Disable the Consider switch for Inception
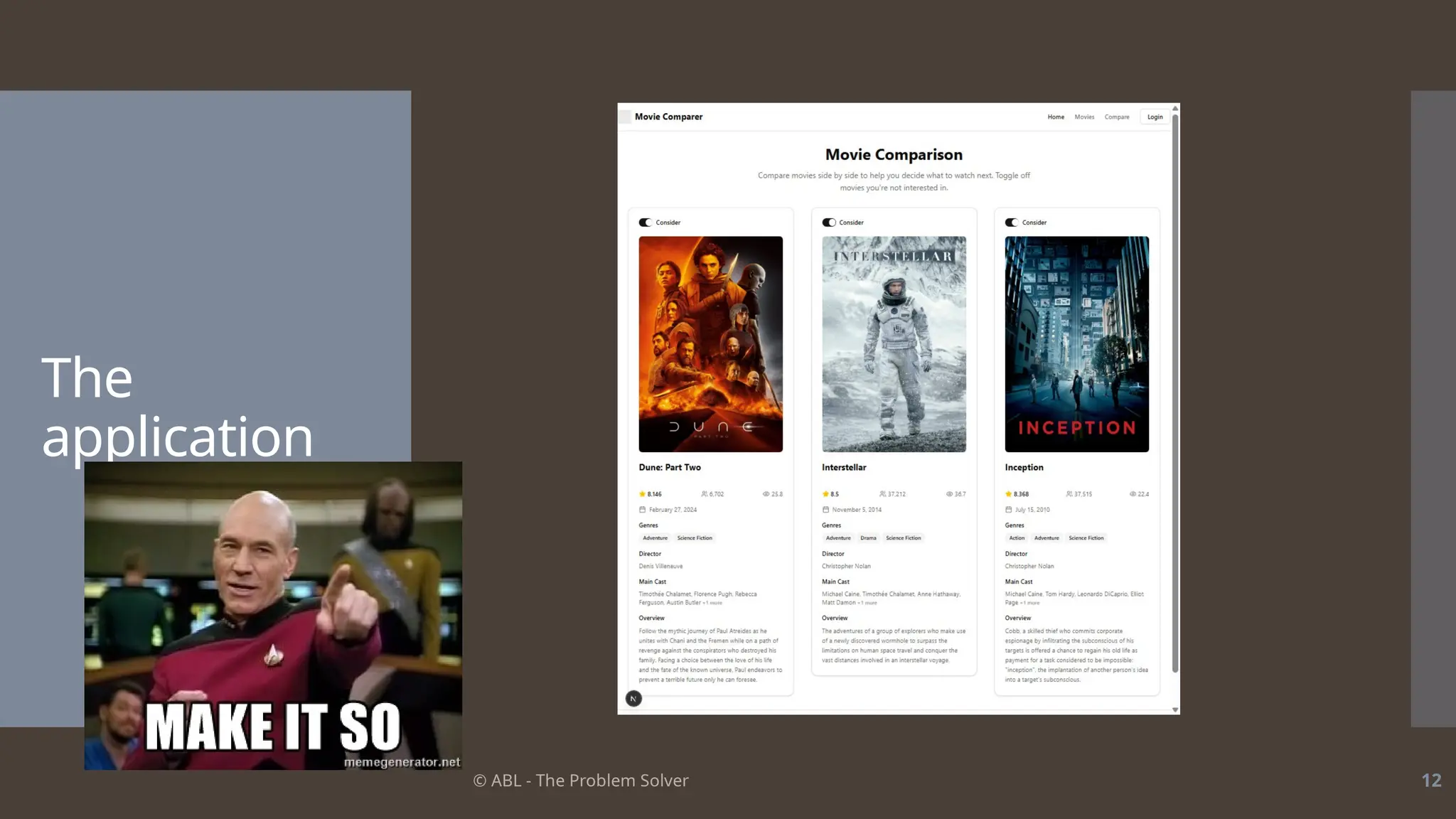The height and width of the screenshot is (819, 1456). tap(1012, 223)
